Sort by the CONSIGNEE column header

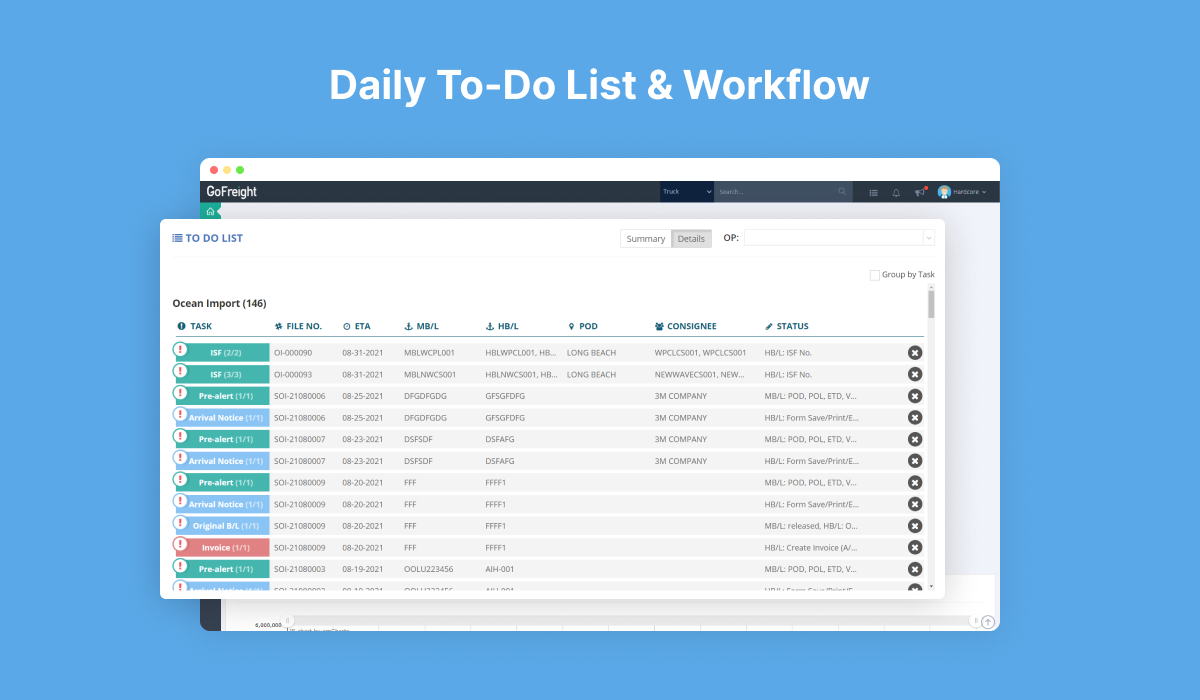686,326
